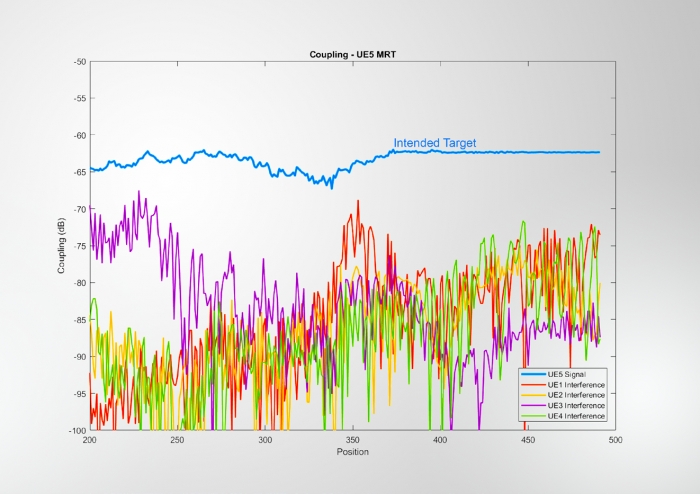Click the 'Position' x-axis label
The image size is (700, 494).
(353, 452)
